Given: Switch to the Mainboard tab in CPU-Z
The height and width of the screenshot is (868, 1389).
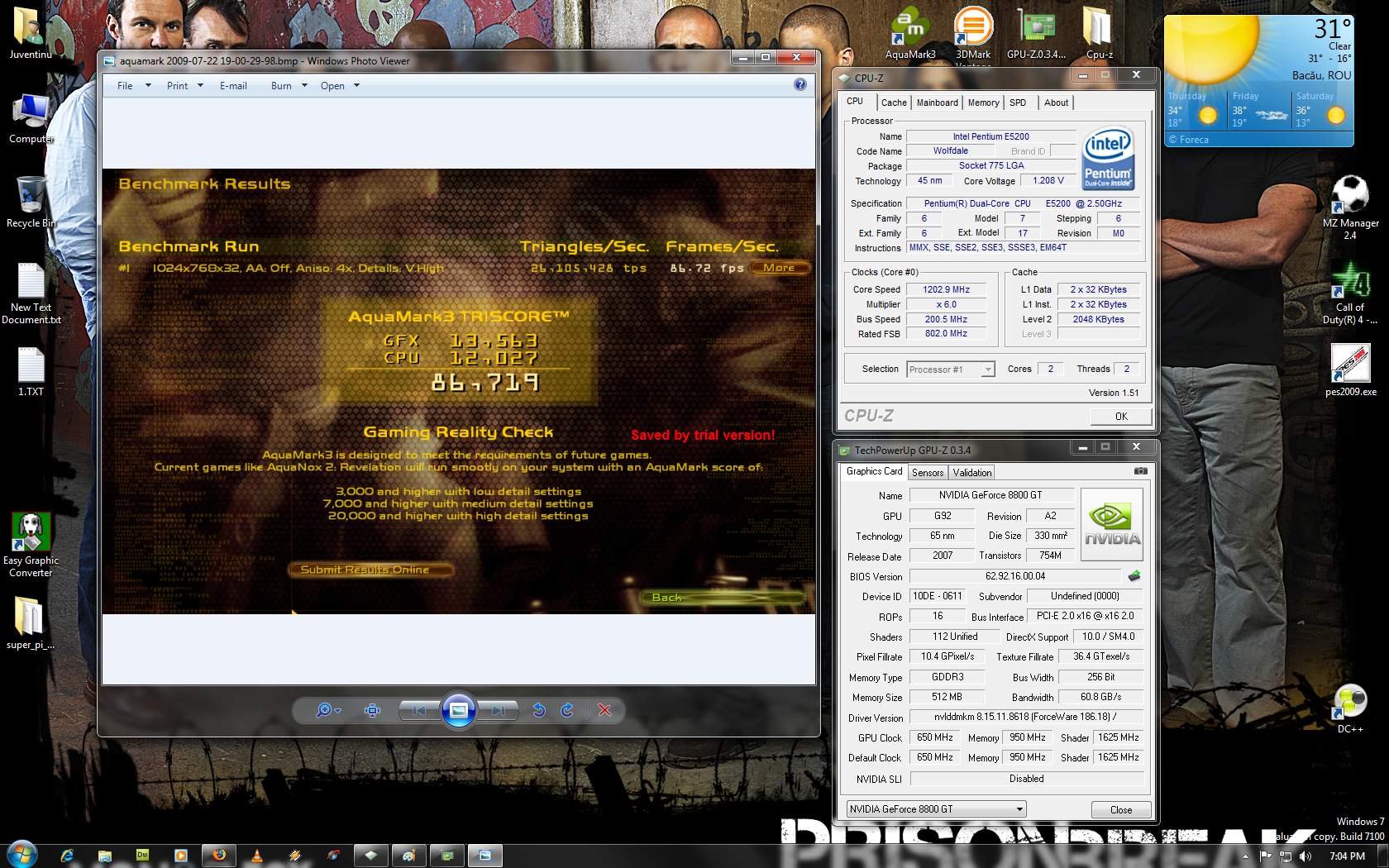Looking at the screenshot, I should [x=938, y=103].
